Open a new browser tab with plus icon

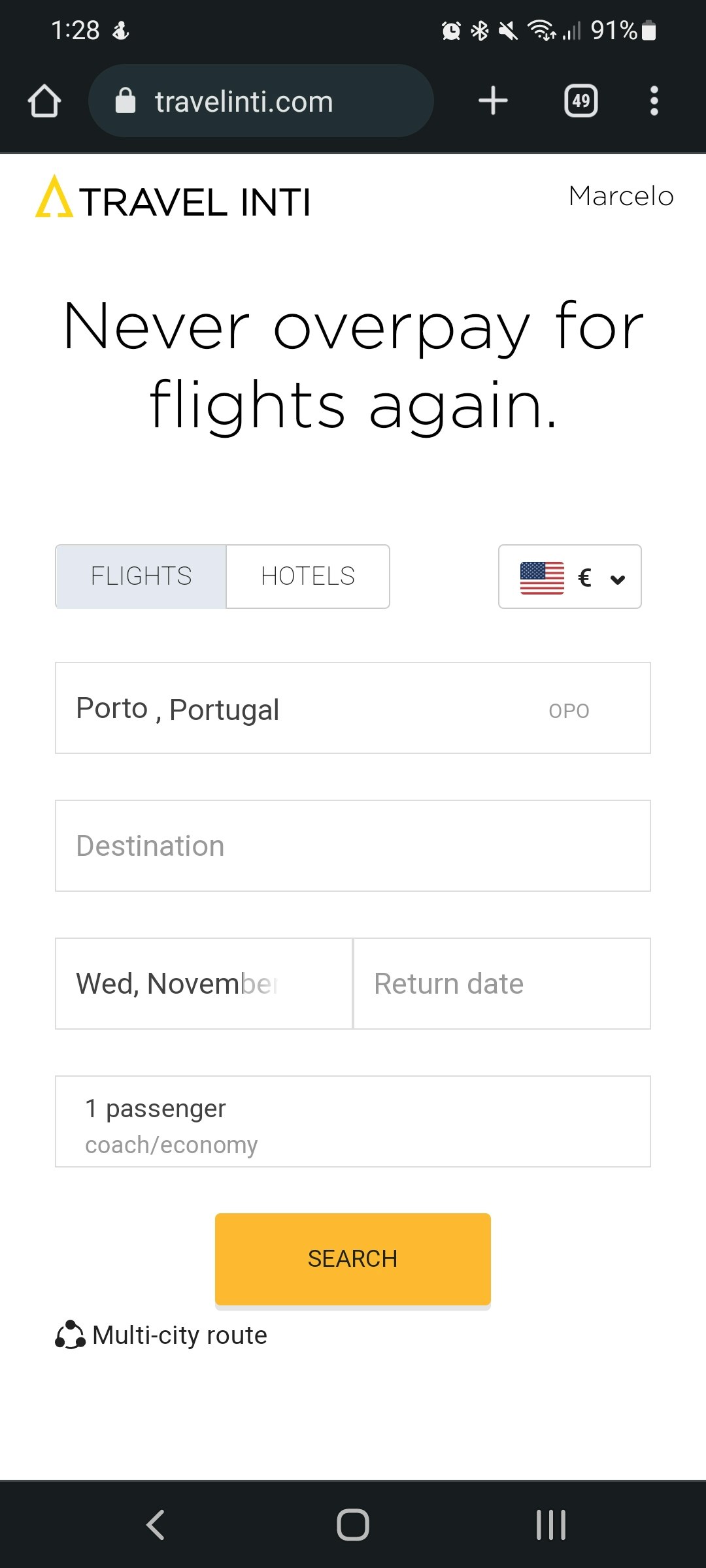point(493,101)
